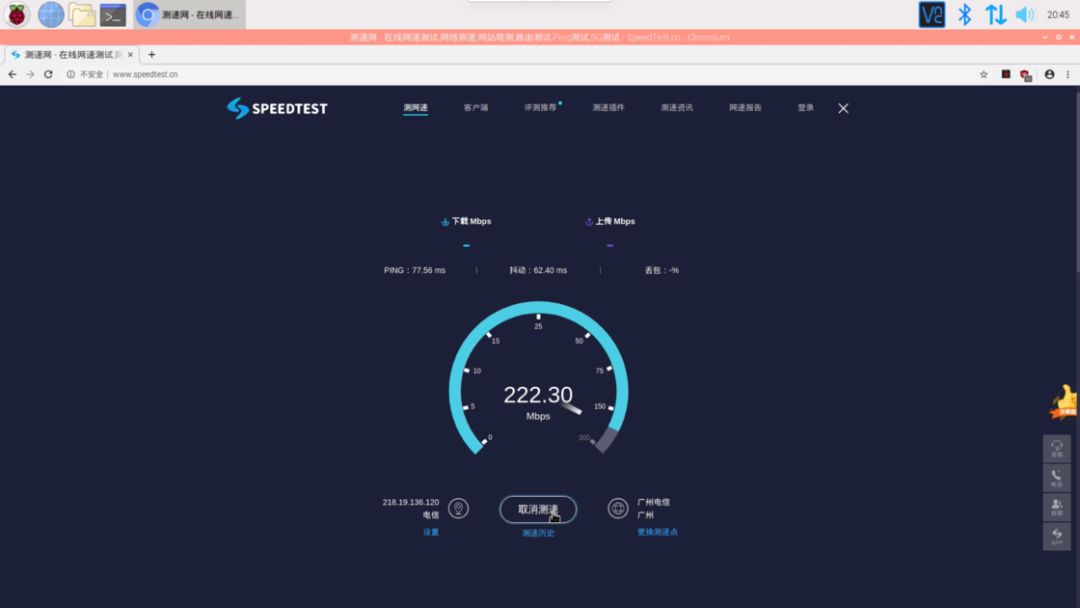Click the X icon in the site navigation
Viewport: 1080px width, 608px height.
[x=843, y=108]
